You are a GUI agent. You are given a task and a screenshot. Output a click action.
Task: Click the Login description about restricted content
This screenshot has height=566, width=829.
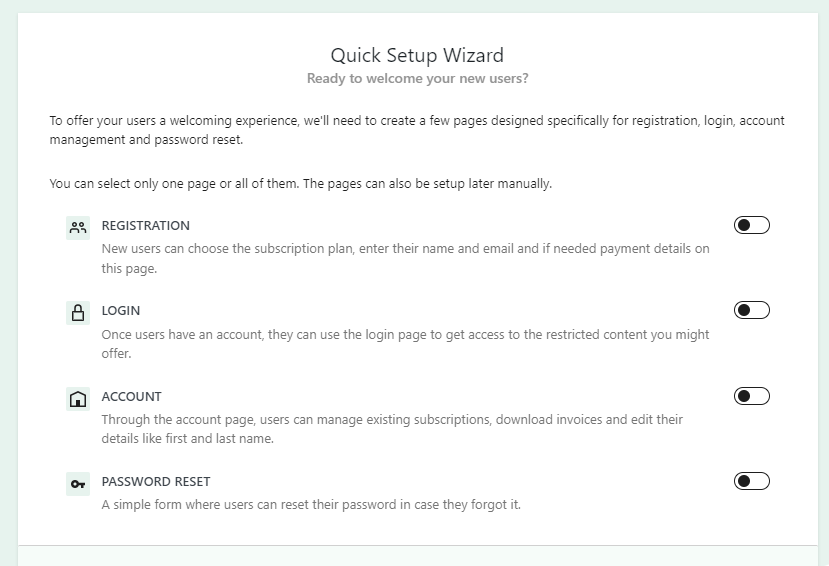pyautogui.click(x=406, y=344)
